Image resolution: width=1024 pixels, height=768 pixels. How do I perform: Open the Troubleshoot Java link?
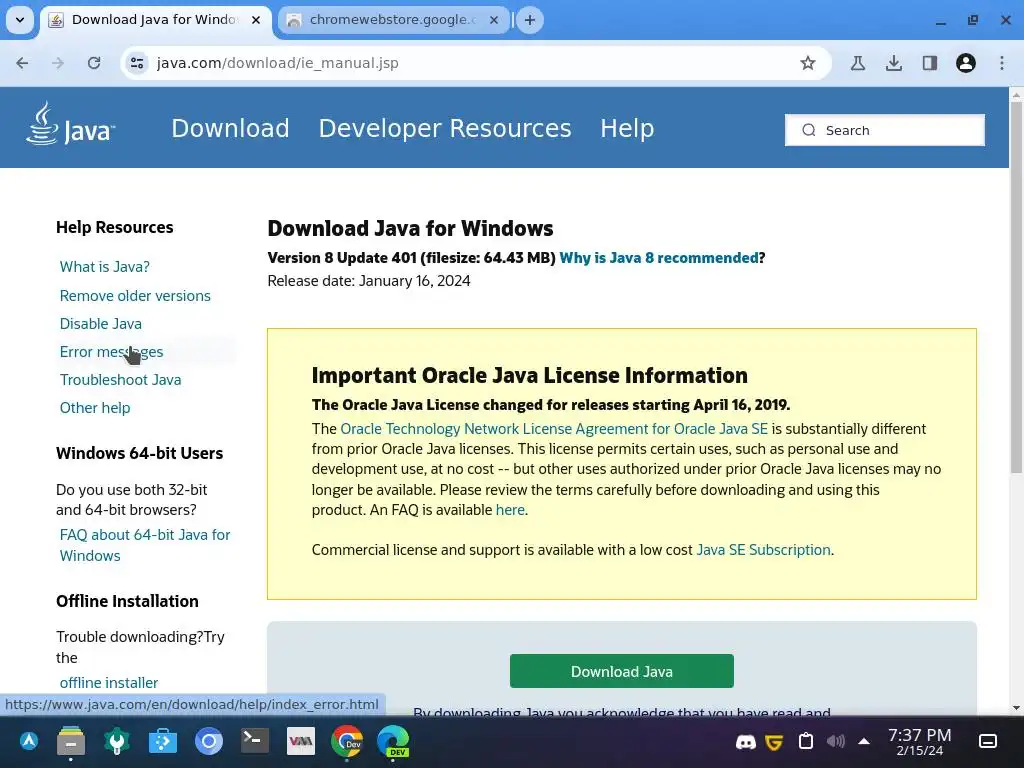point(120,380)
